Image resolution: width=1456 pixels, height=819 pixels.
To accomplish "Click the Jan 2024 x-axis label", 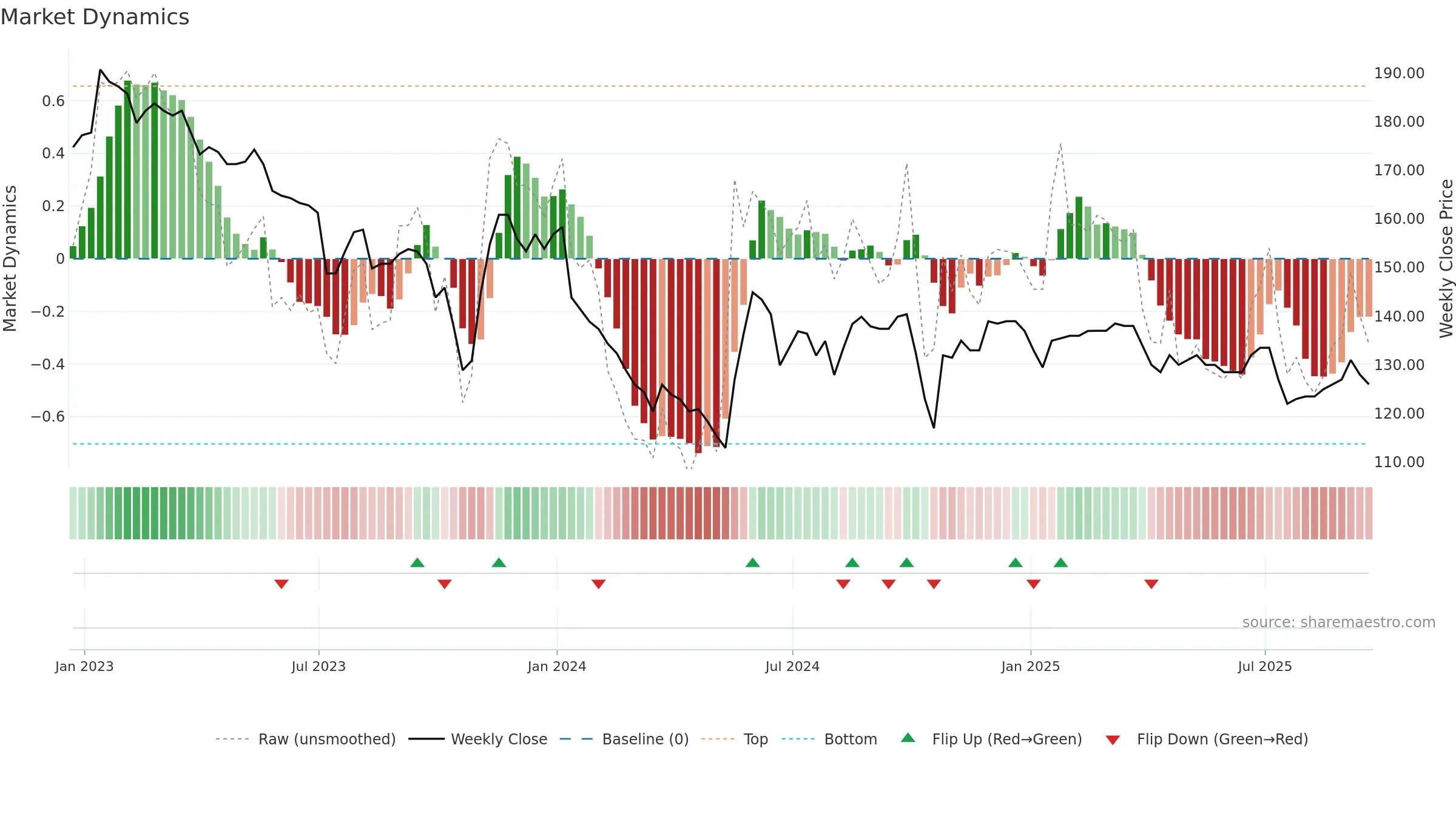I will pyautogui.click(x=557, y=666).
